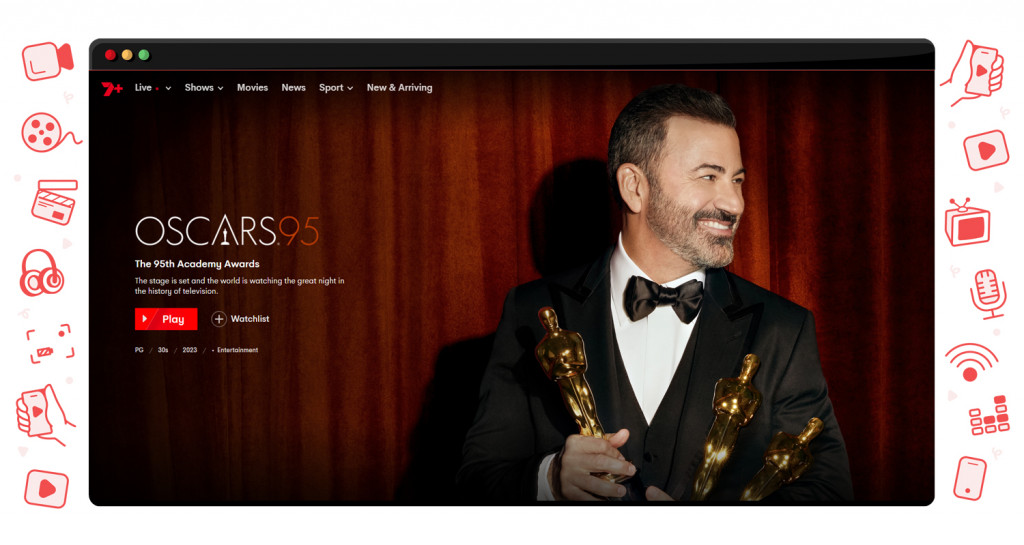Image resolution: width=1024 pixels, height=545 pixels.
Task: Click the yellow minimize window dot
Action: pos(127,55)
